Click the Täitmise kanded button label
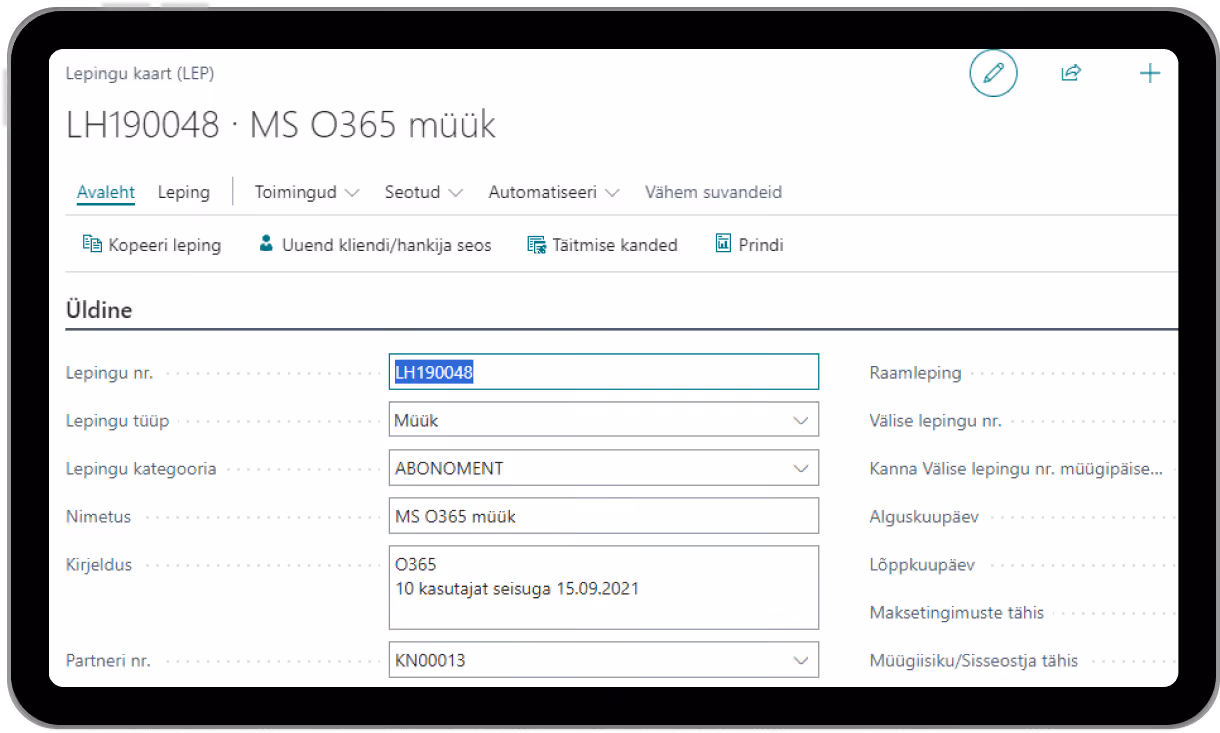This screenshot has height=733, width=1220. click(x=615, y=245)
